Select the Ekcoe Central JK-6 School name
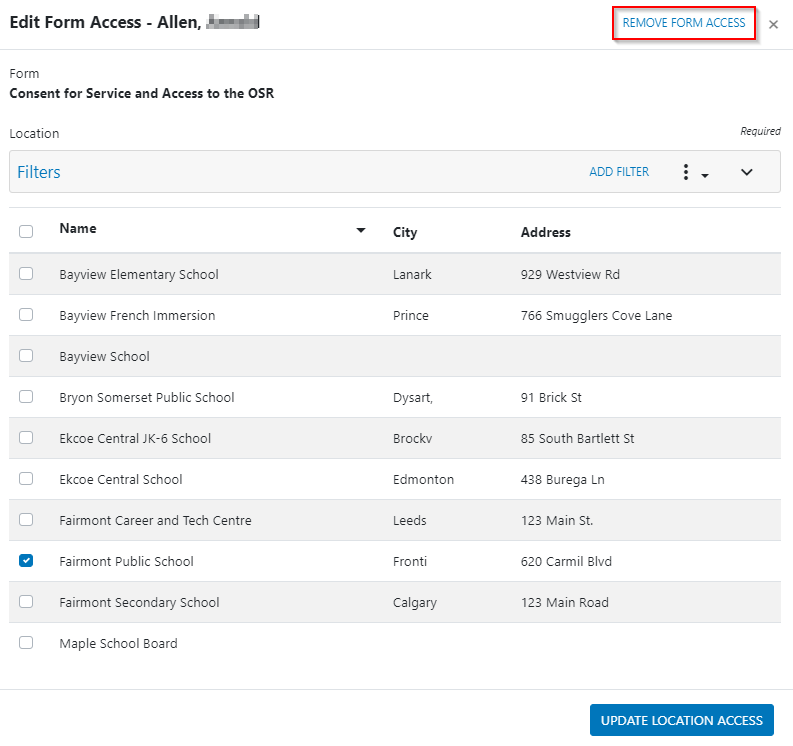 (x=135, y=438)
